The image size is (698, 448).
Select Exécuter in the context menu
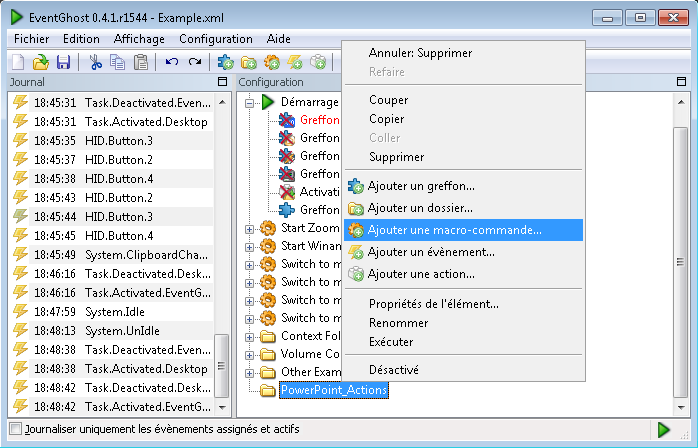point(463,342)
